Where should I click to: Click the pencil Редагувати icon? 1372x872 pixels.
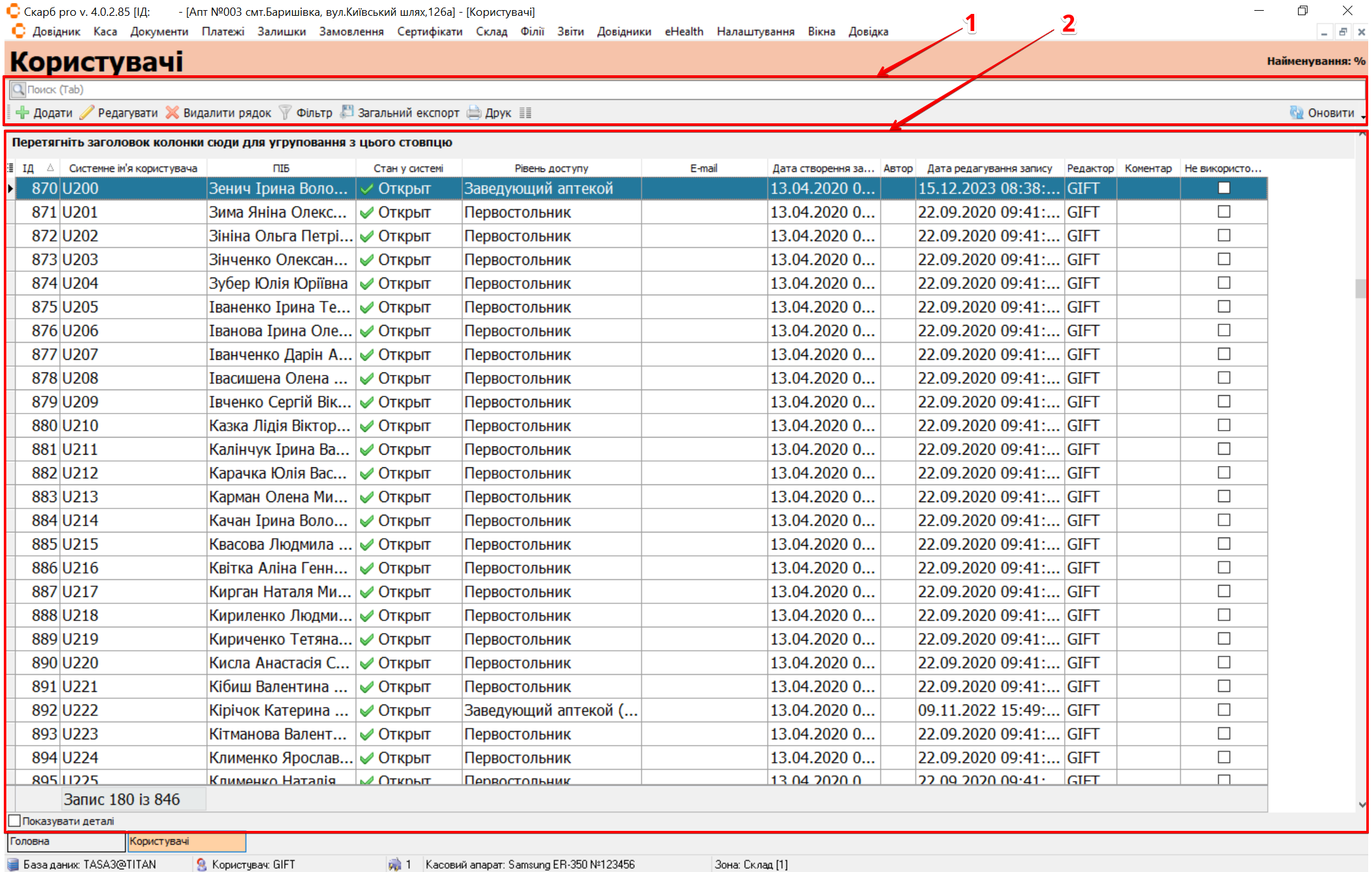(x=87, y=113)
